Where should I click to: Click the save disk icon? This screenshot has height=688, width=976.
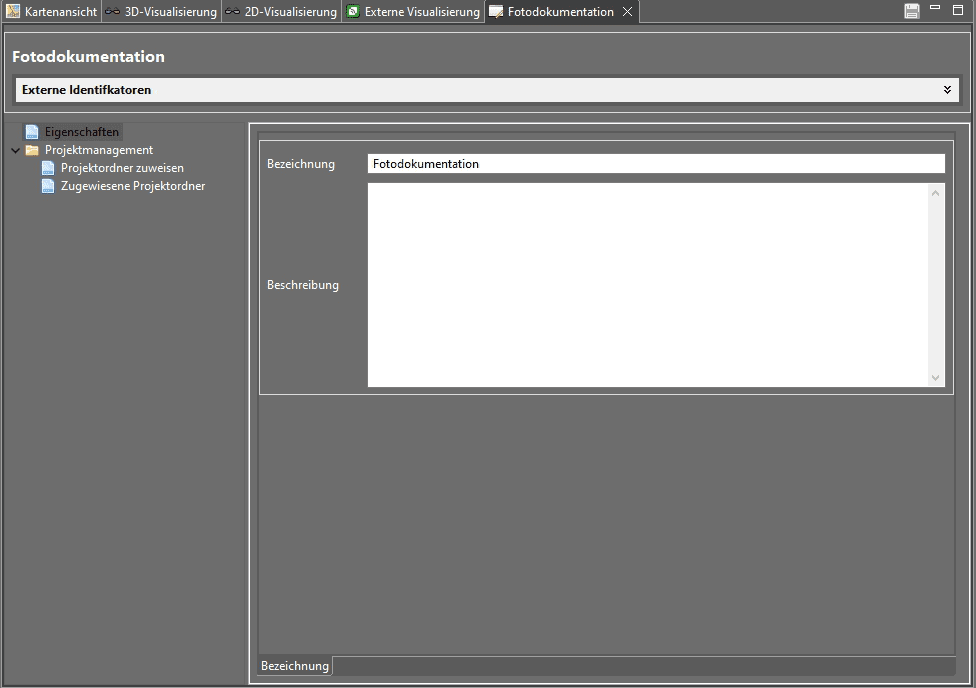click(912, 11)
